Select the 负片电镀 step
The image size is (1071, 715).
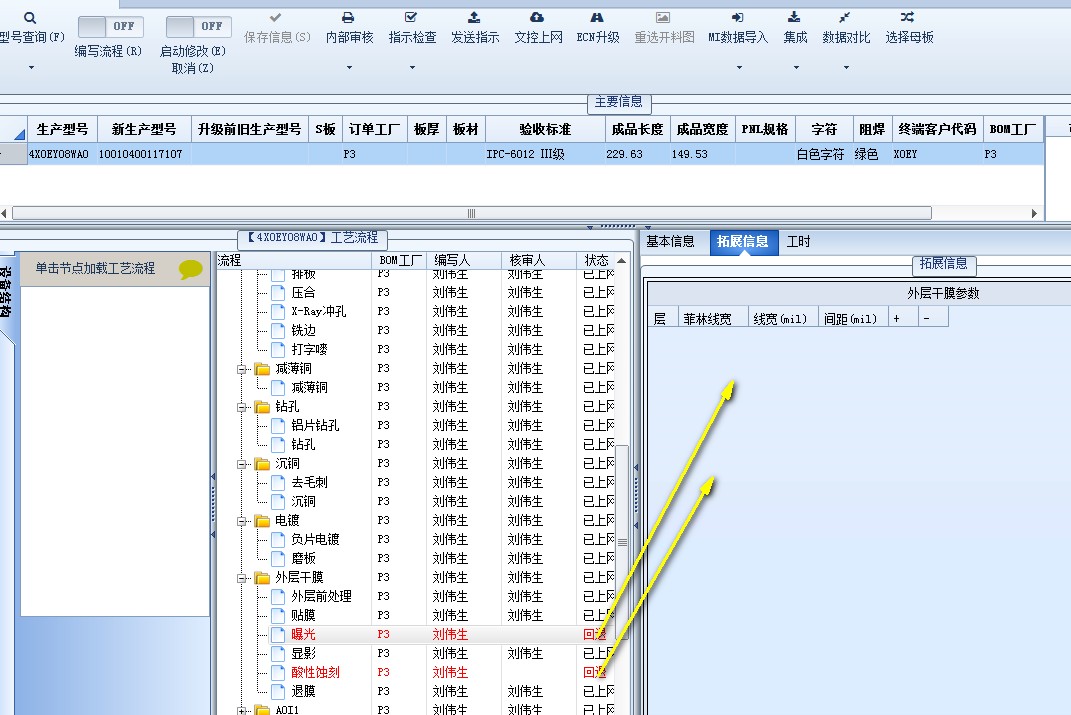click(315, 539)
